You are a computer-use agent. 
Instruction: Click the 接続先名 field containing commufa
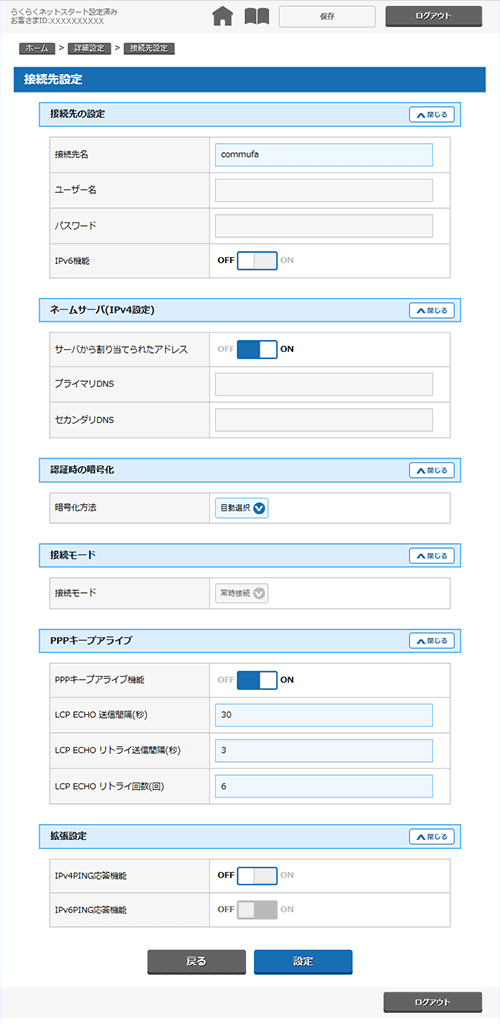tap(324, 155)
